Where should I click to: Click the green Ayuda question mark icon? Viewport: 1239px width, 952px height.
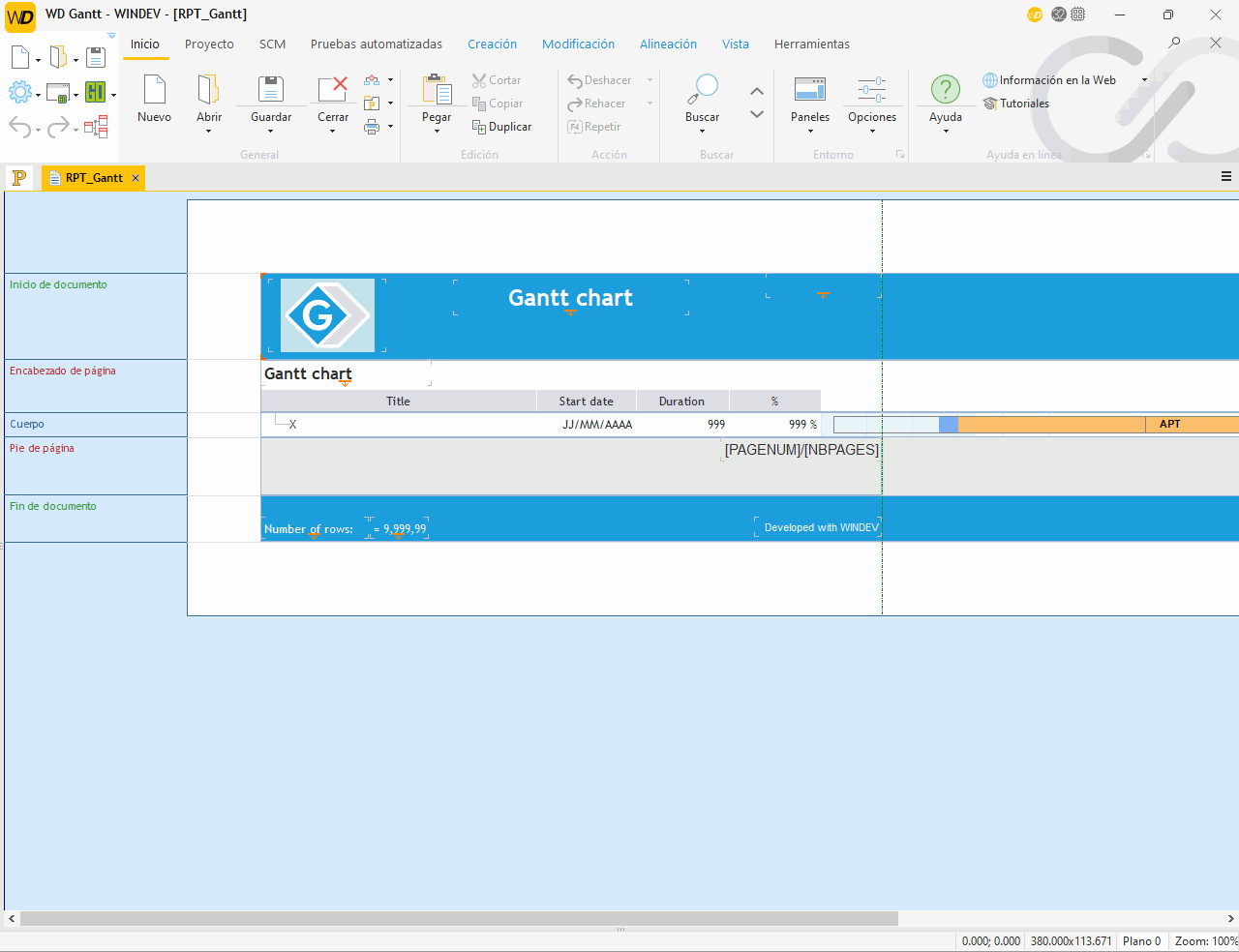point(946,89)
